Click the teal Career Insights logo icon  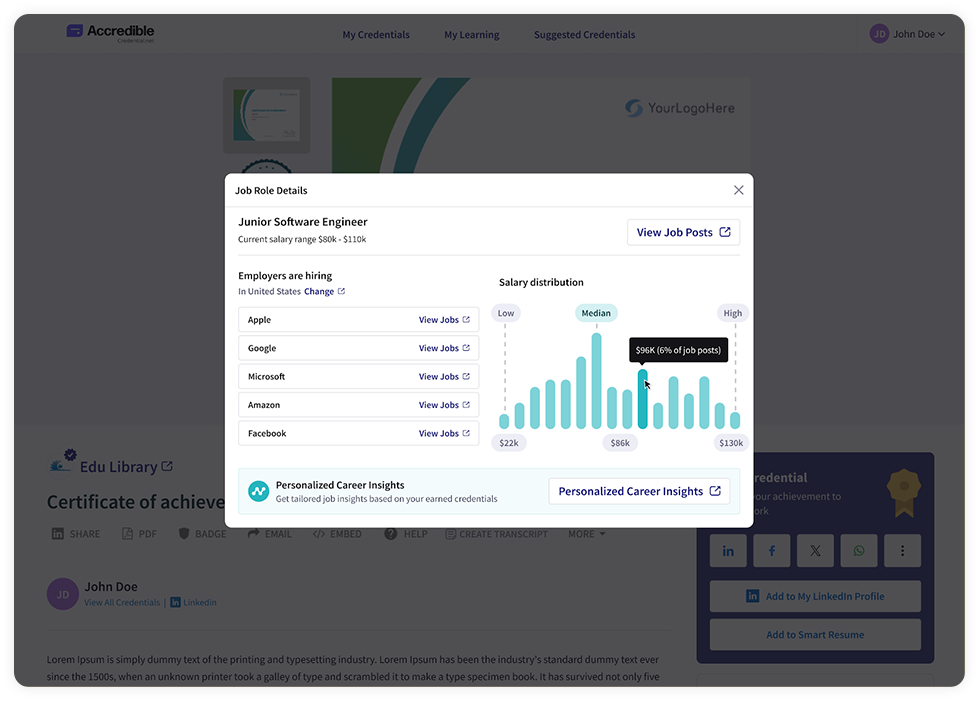click(x=258, y=491)
